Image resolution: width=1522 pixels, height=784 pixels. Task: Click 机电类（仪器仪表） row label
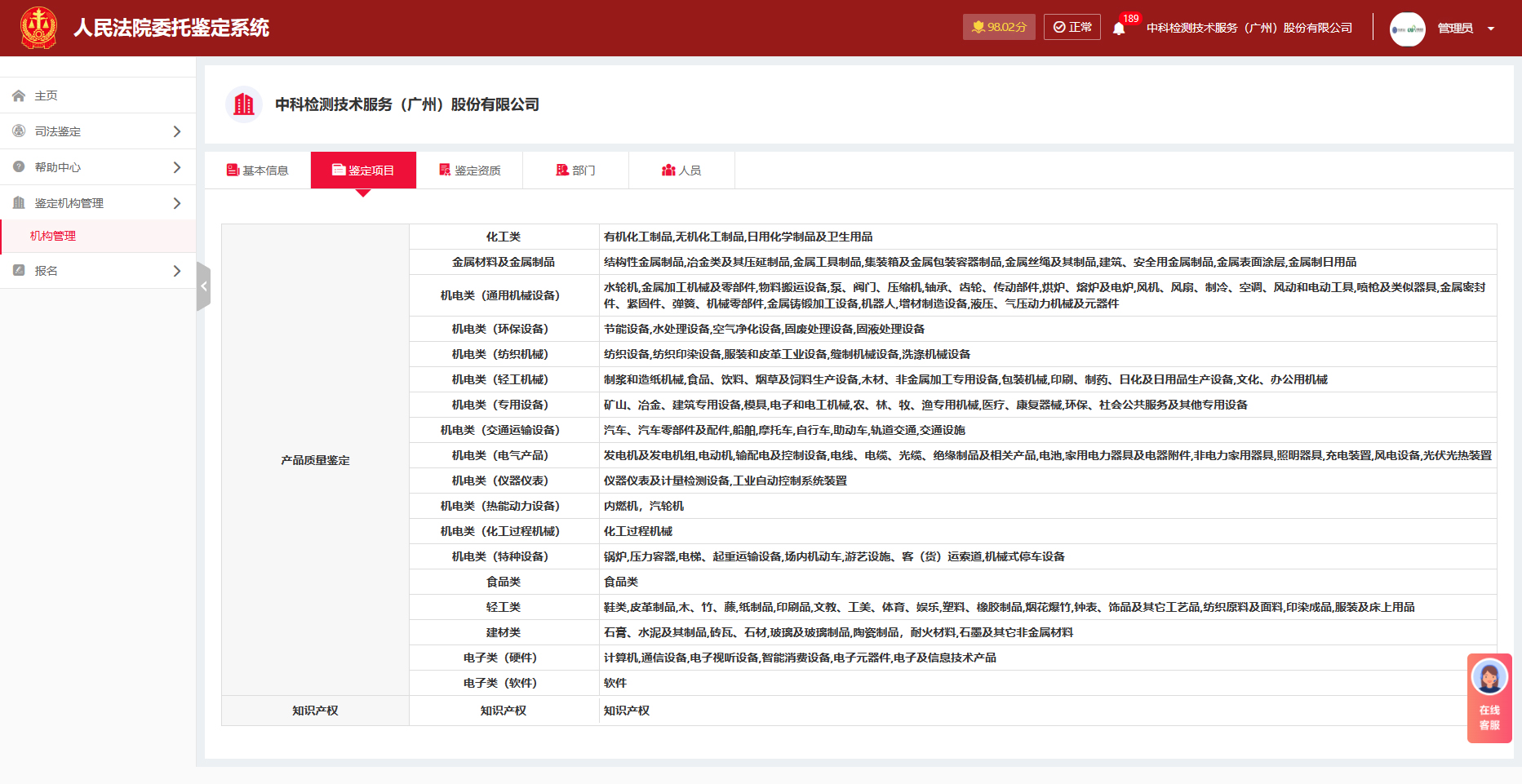coord(504,481)
